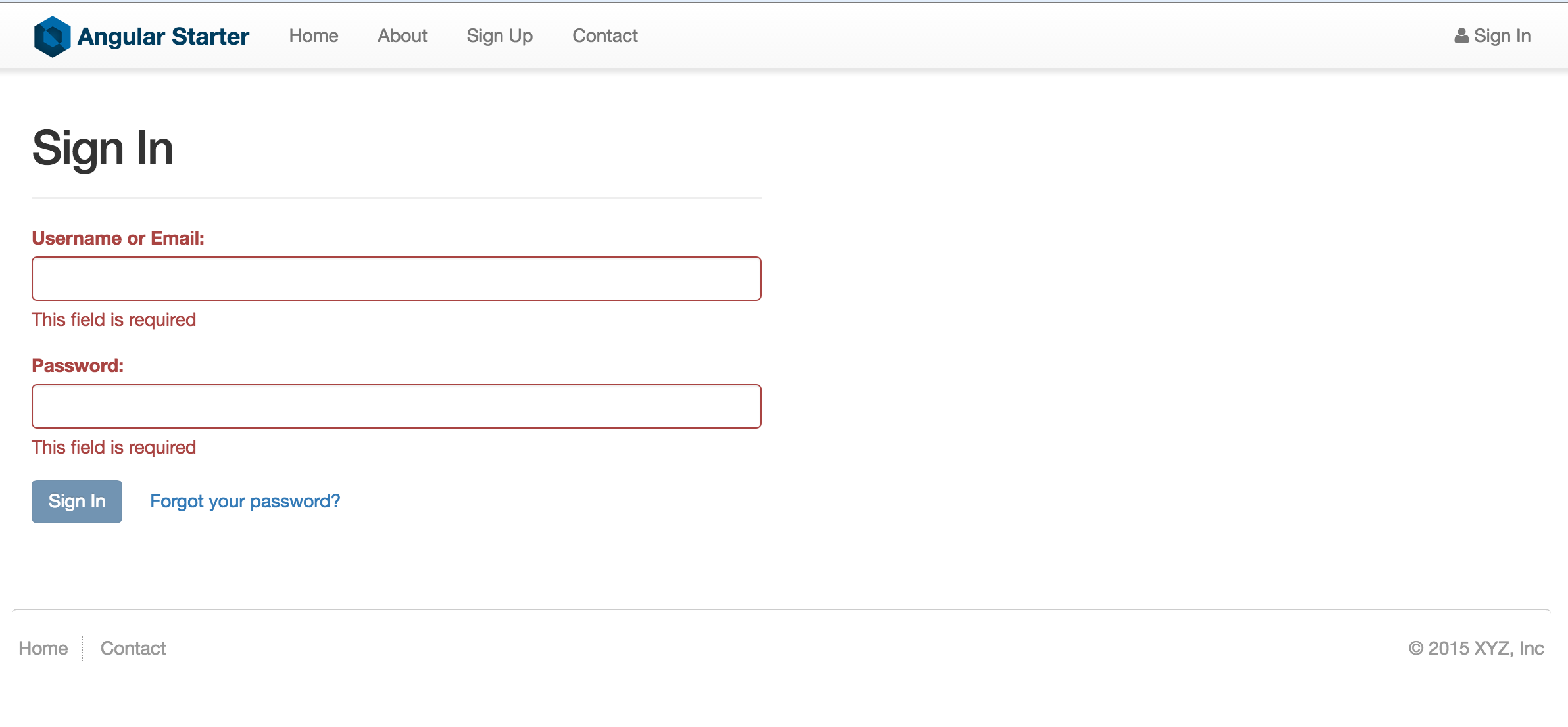
Task: Click the Angular Starter hexagon logo icon
Action: tap(52, 36)
